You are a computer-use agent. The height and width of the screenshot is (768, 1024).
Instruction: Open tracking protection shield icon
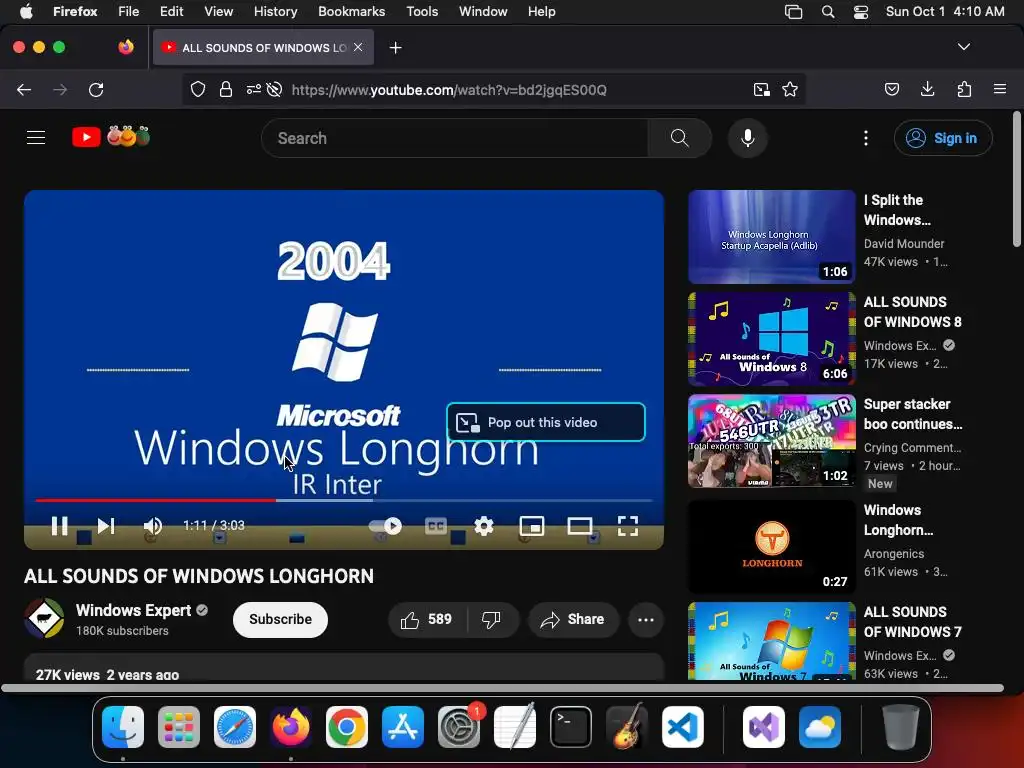(198, 89)
